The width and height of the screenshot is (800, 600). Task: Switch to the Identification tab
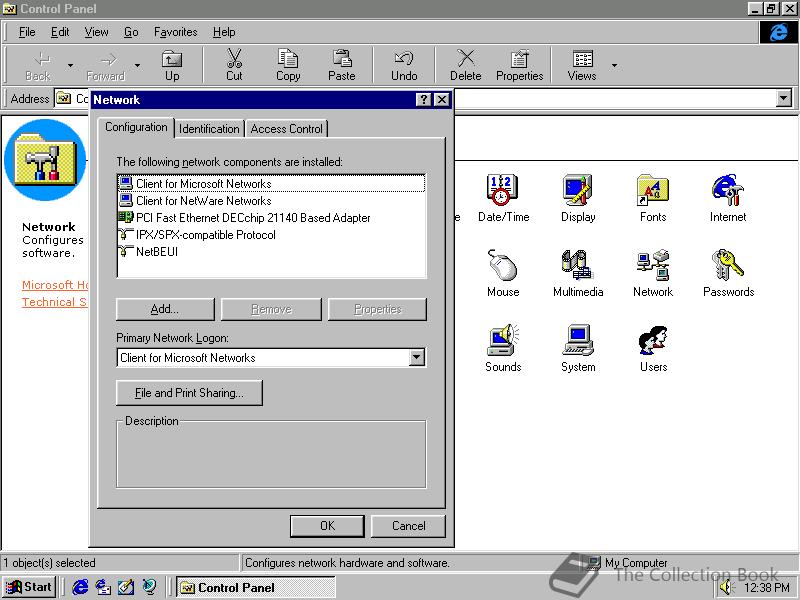(209, 129)
